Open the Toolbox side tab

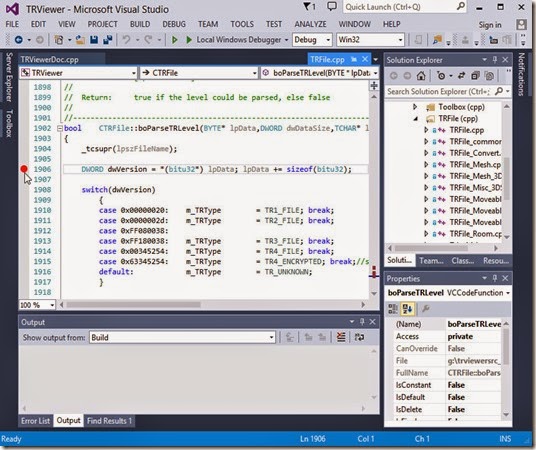(9, 123)
